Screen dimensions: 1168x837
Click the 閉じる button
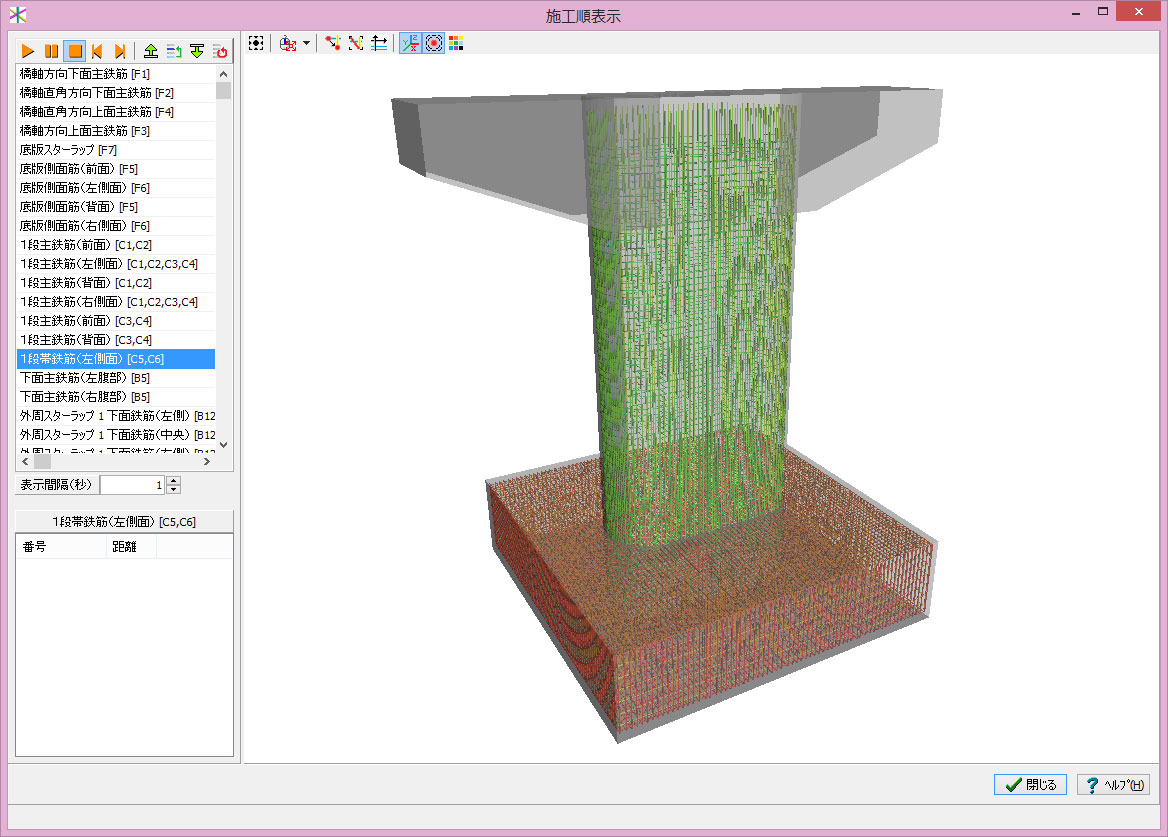click(1030, 785)
